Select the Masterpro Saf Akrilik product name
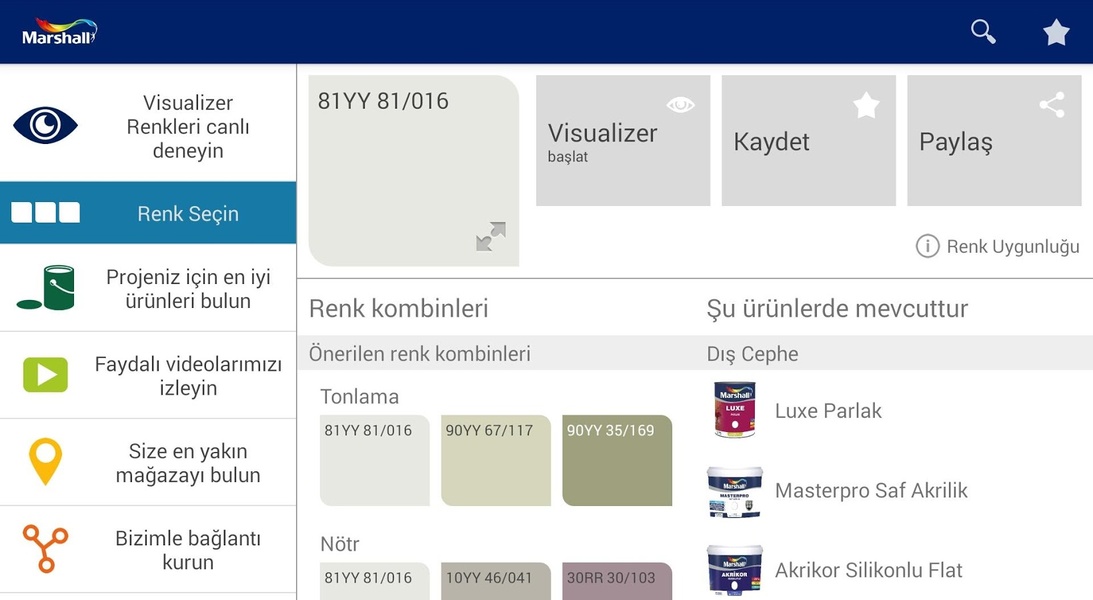This screenshot has height=600, width=1093. 871,491
